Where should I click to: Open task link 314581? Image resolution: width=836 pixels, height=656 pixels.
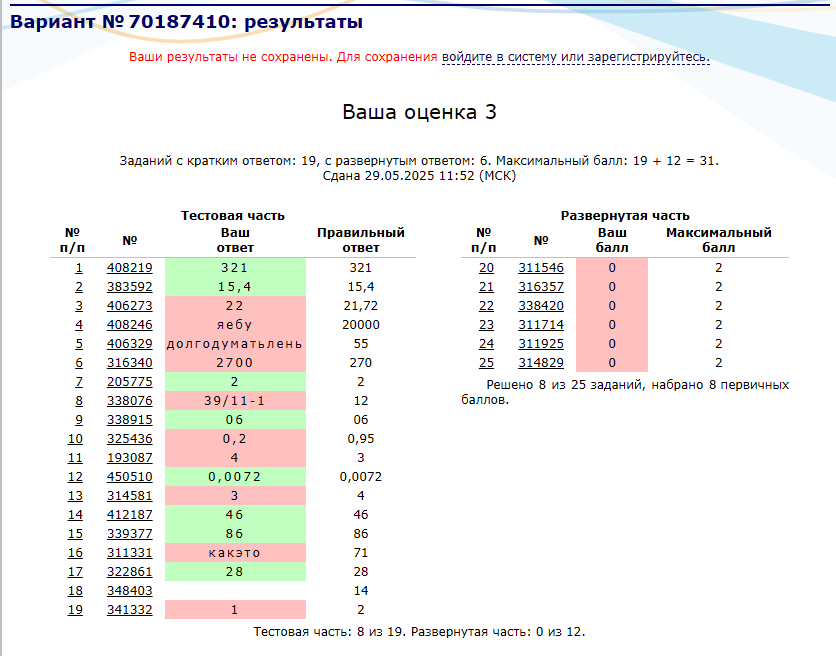[130, 495]
